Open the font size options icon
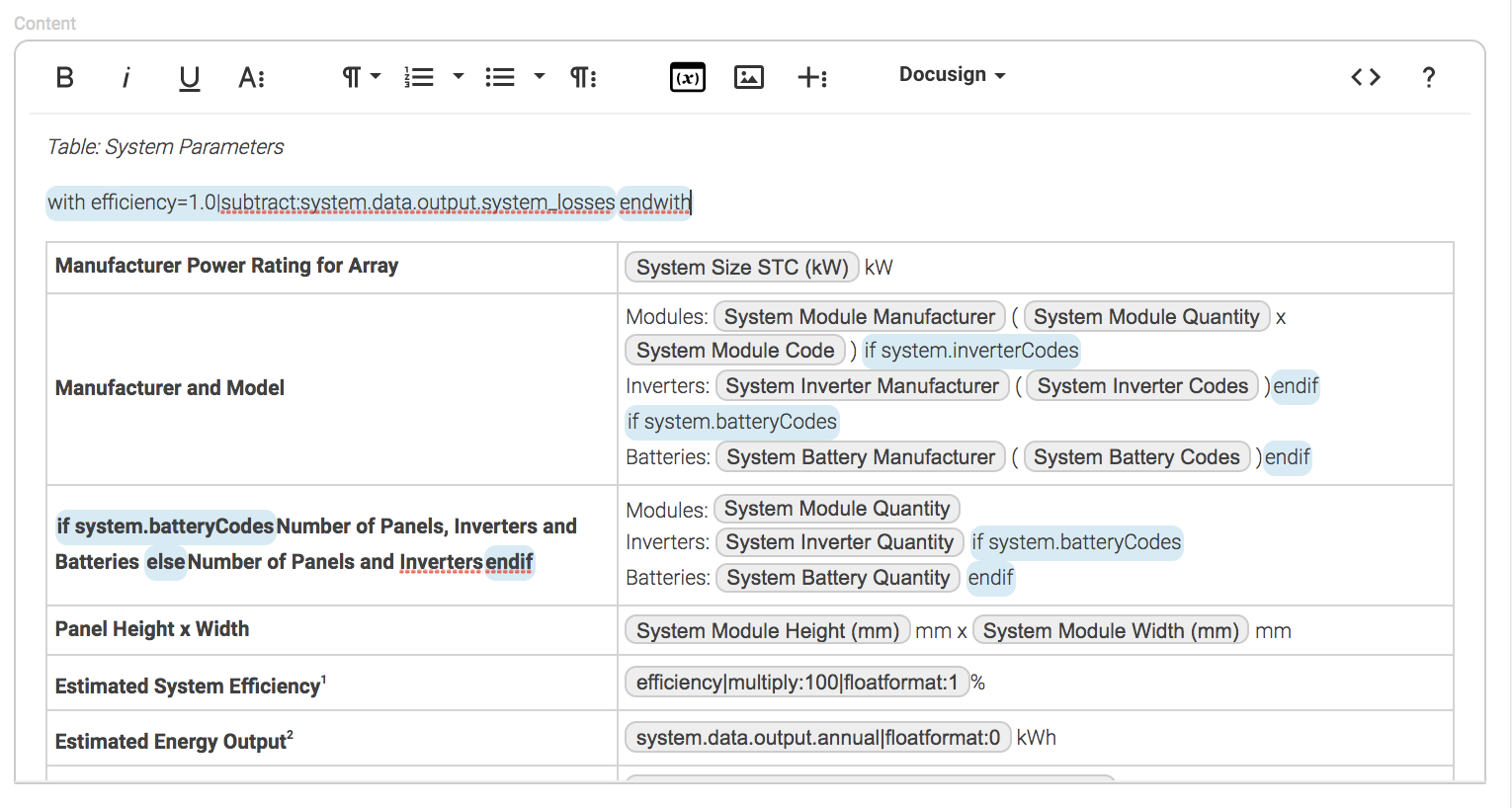1512x808 pixels. coord(251,77)
